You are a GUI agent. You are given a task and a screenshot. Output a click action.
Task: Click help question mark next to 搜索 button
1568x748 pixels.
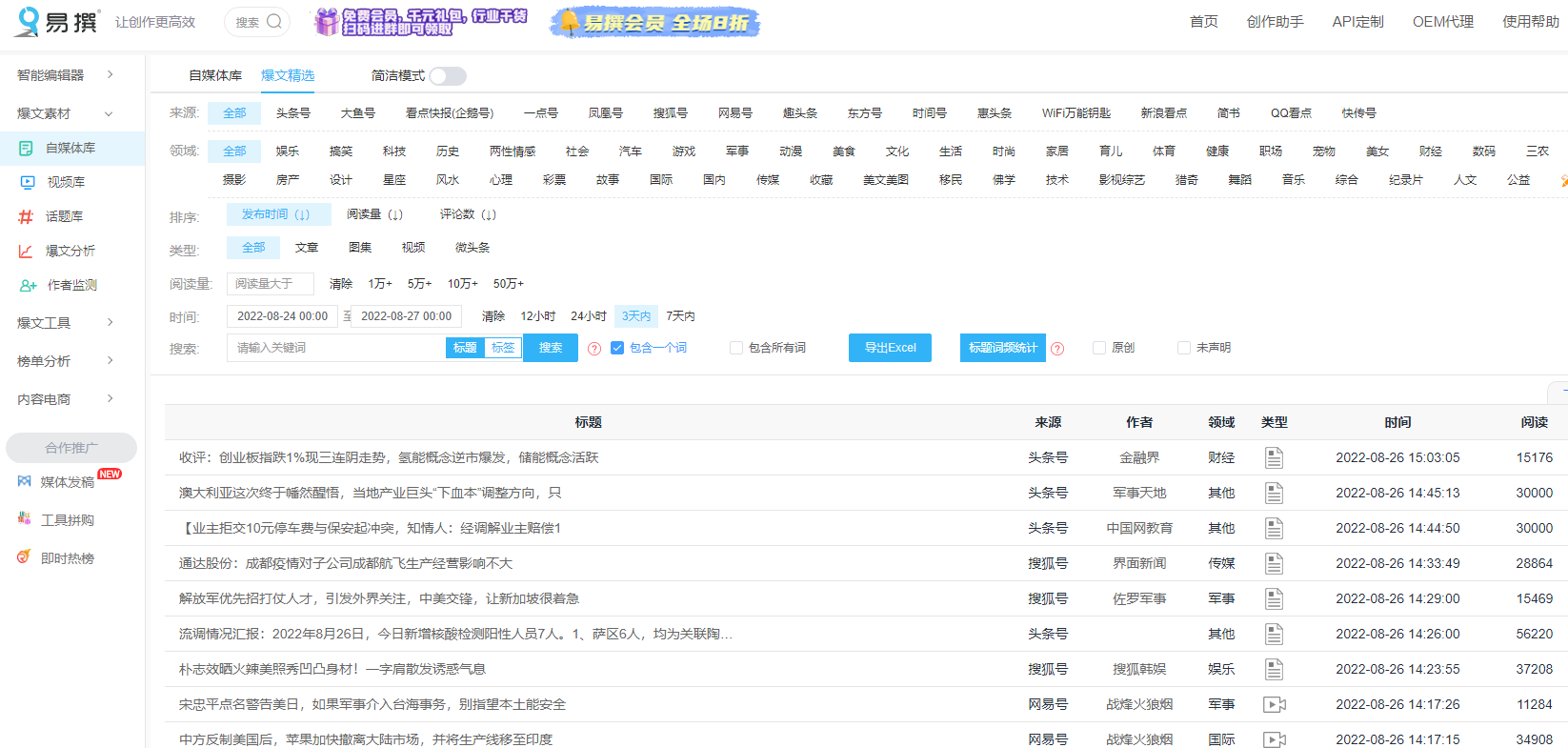pyautogui.click(x=594, y=349)
